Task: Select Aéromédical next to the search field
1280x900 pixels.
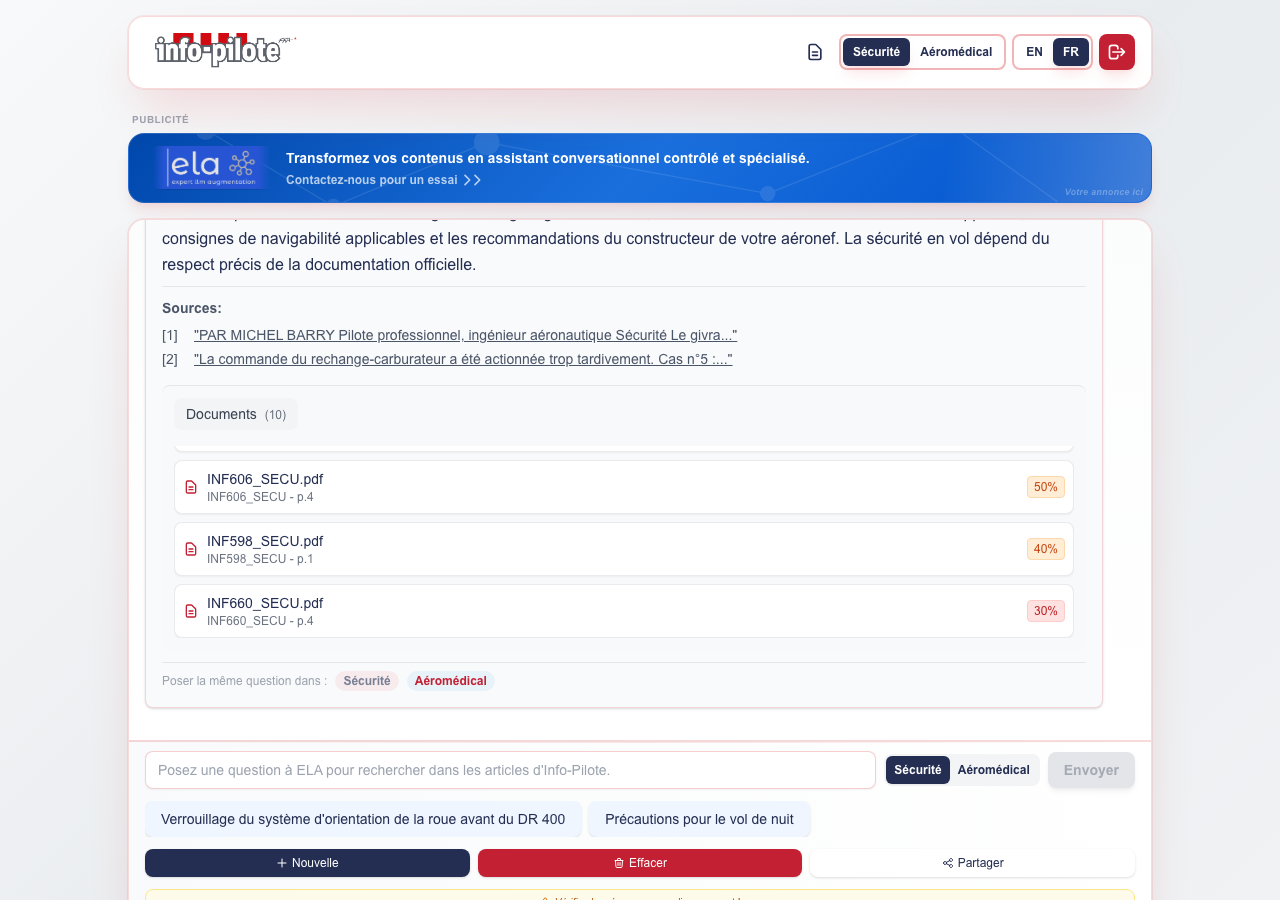Action: click(x=993, y=769)
